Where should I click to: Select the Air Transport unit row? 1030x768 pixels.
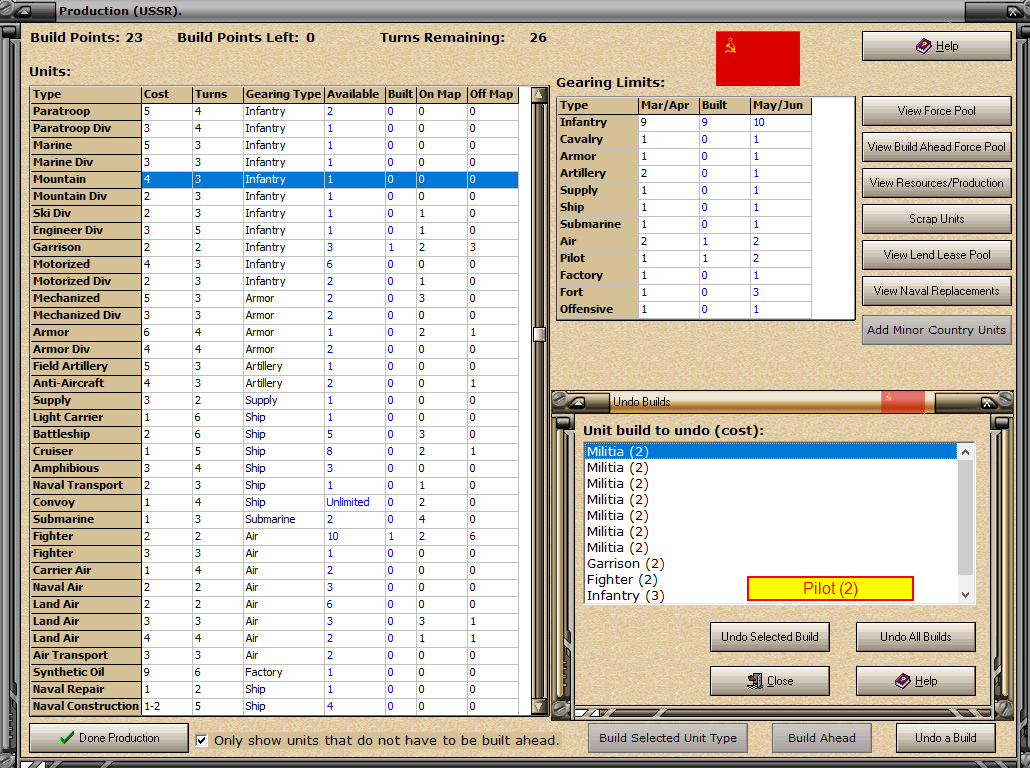coord(275,655)
